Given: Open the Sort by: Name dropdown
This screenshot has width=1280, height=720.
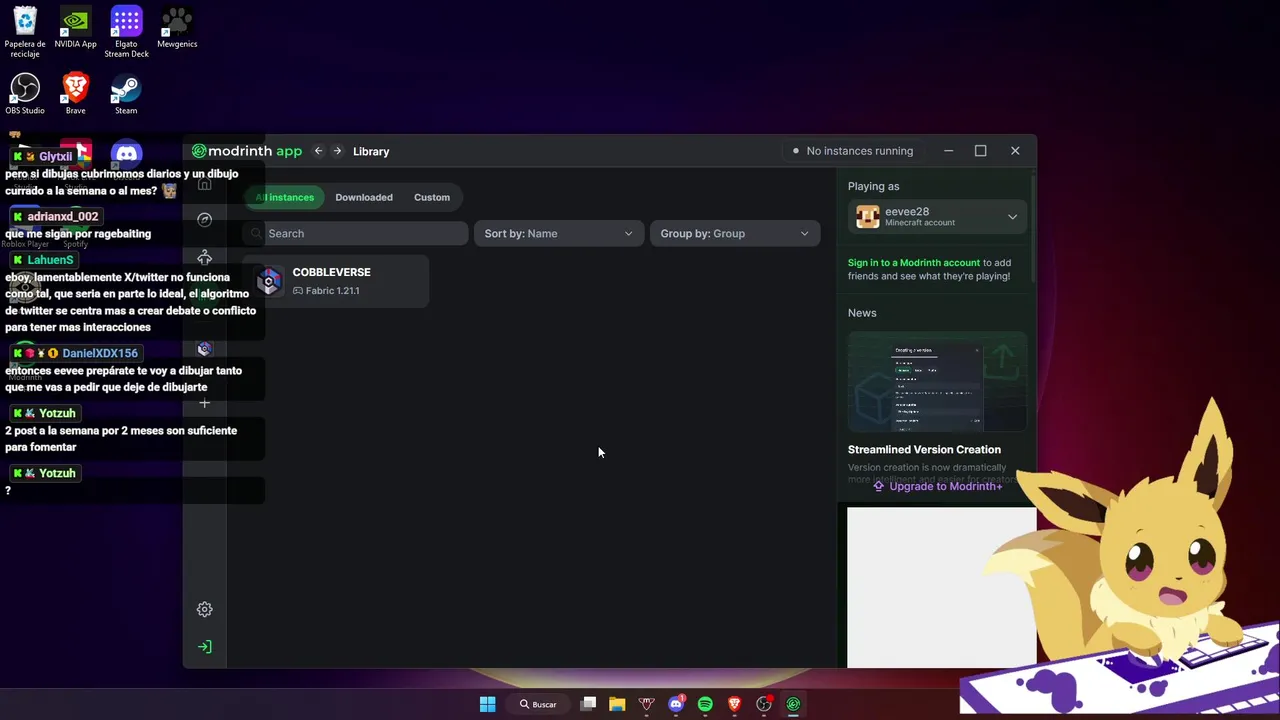Looking at the screenshot, I should click(x=559, y=233).
